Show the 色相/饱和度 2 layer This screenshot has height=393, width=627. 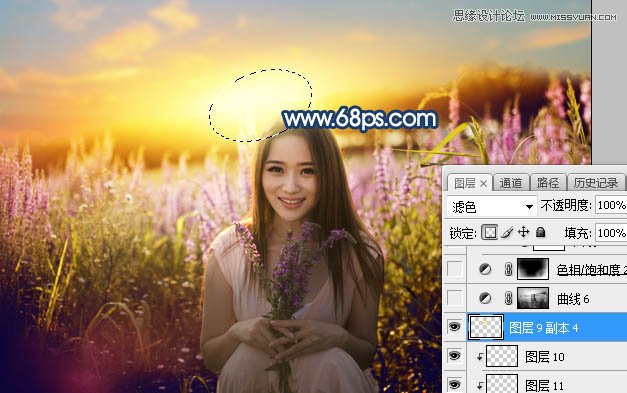coord(454,269)
